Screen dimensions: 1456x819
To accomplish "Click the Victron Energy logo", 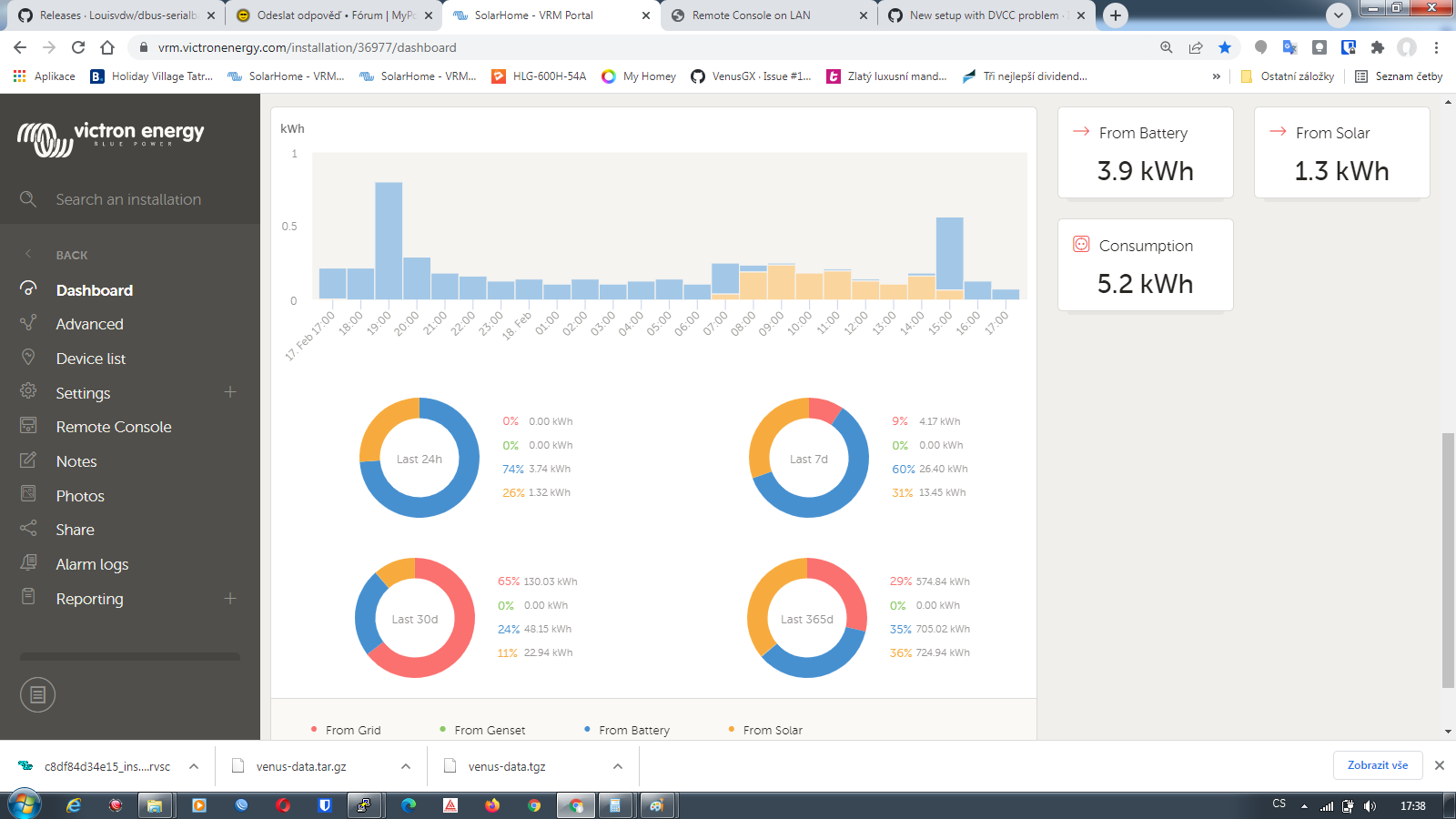I will coord(110,137).
